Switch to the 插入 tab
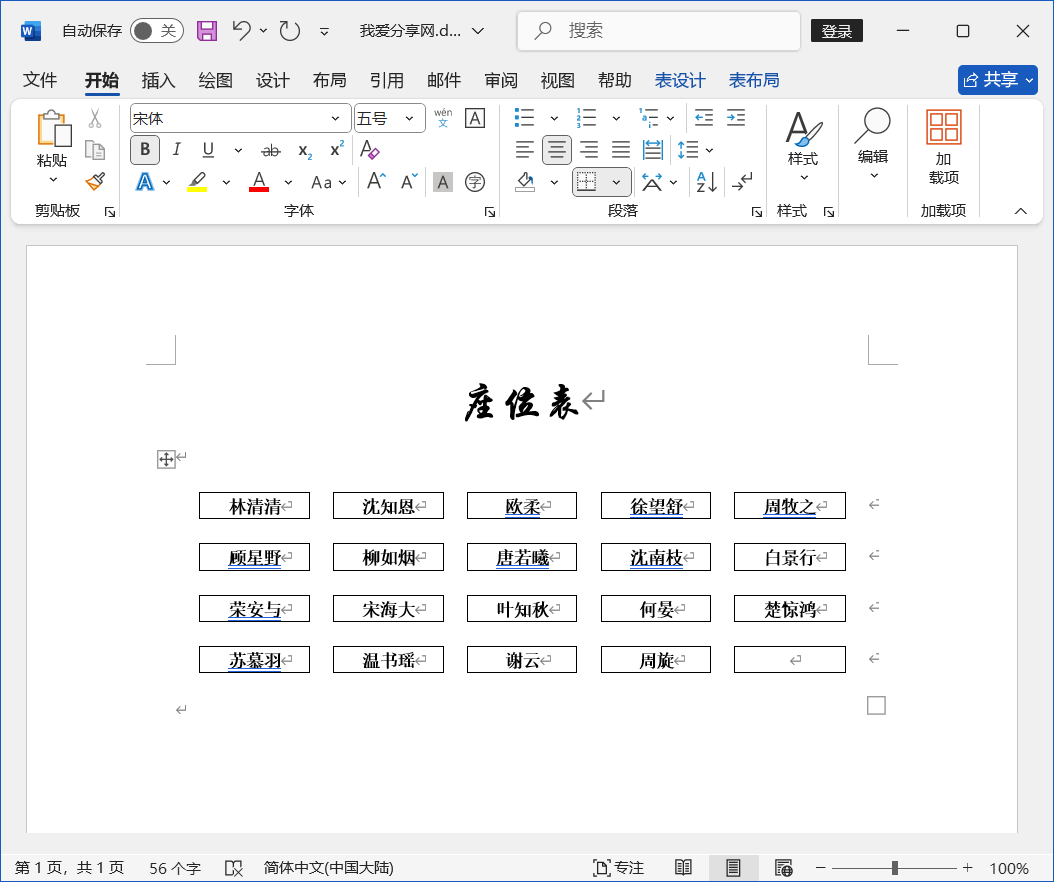1054x882 pixels. point(159,80)
